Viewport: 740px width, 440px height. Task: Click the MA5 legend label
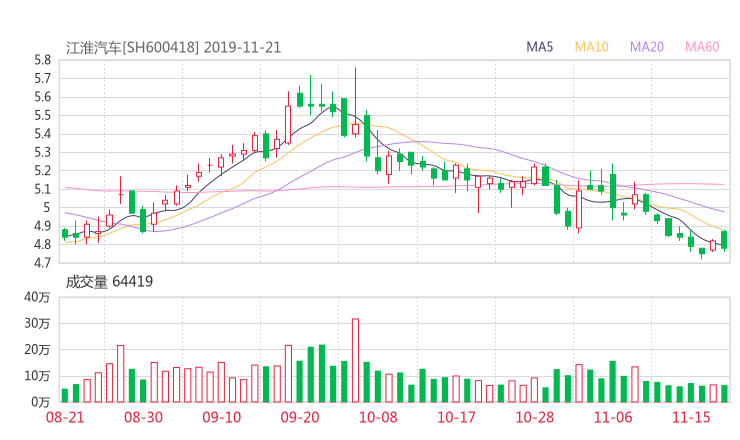[x=539, y=47]
